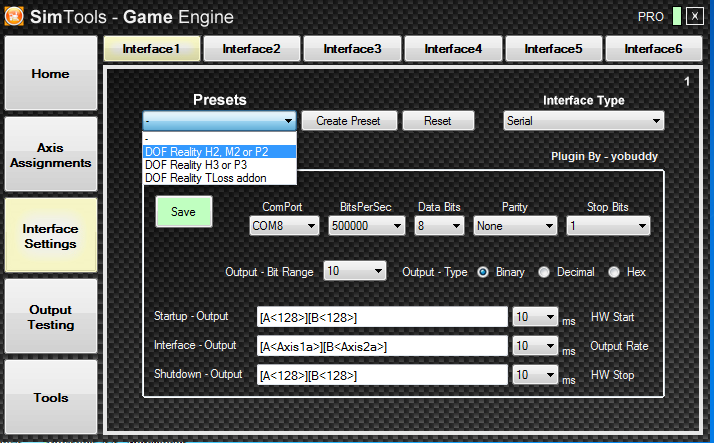This screenshot has height=443, width=714.
Task: Click the green PRO status indicator
Action: (x=677, y=17)
